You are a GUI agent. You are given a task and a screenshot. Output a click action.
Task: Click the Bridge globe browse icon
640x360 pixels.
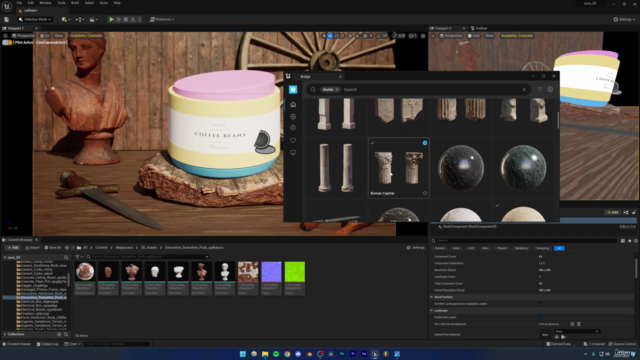coord(293,117)
